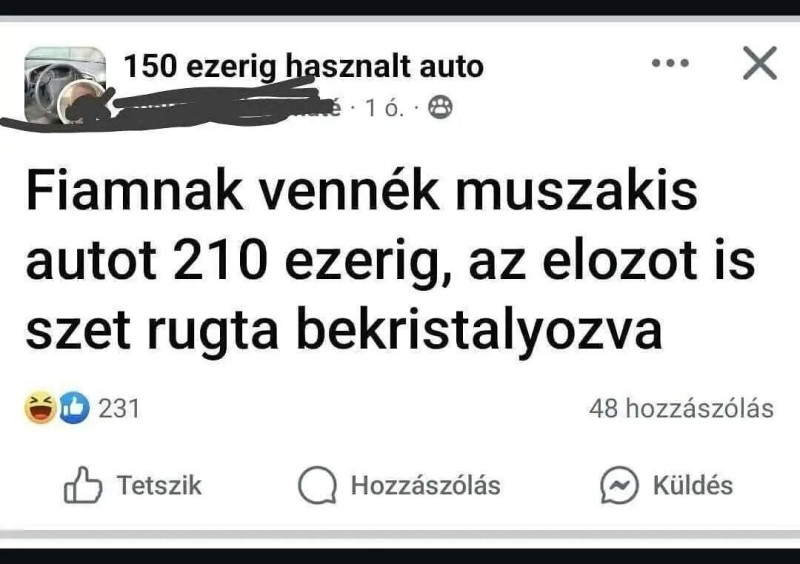
Task: Click the speech bubble comment icon
Action: 317,485
